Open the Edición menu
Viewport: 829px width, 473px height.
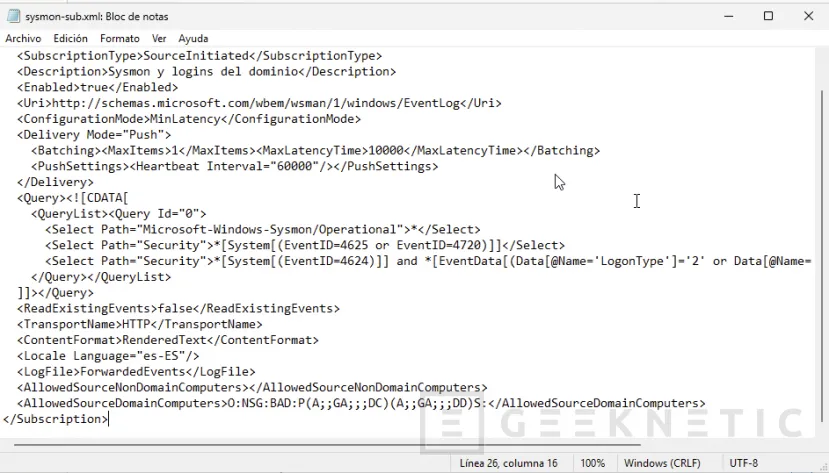(70, 39)
